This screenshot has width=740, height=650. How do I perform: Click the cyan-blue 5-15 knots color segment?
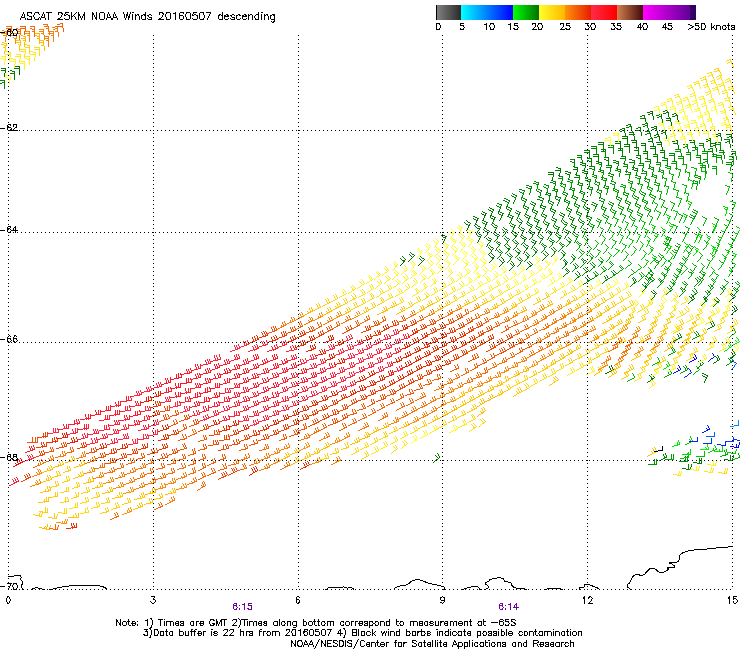pos(487,12)
